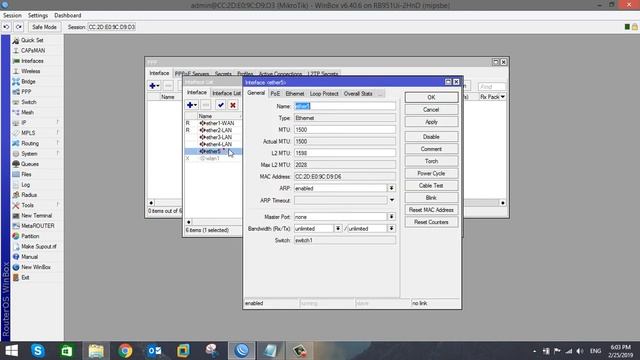Open Wireless sidebar item

pyautogui.click(x=30, y=71)
